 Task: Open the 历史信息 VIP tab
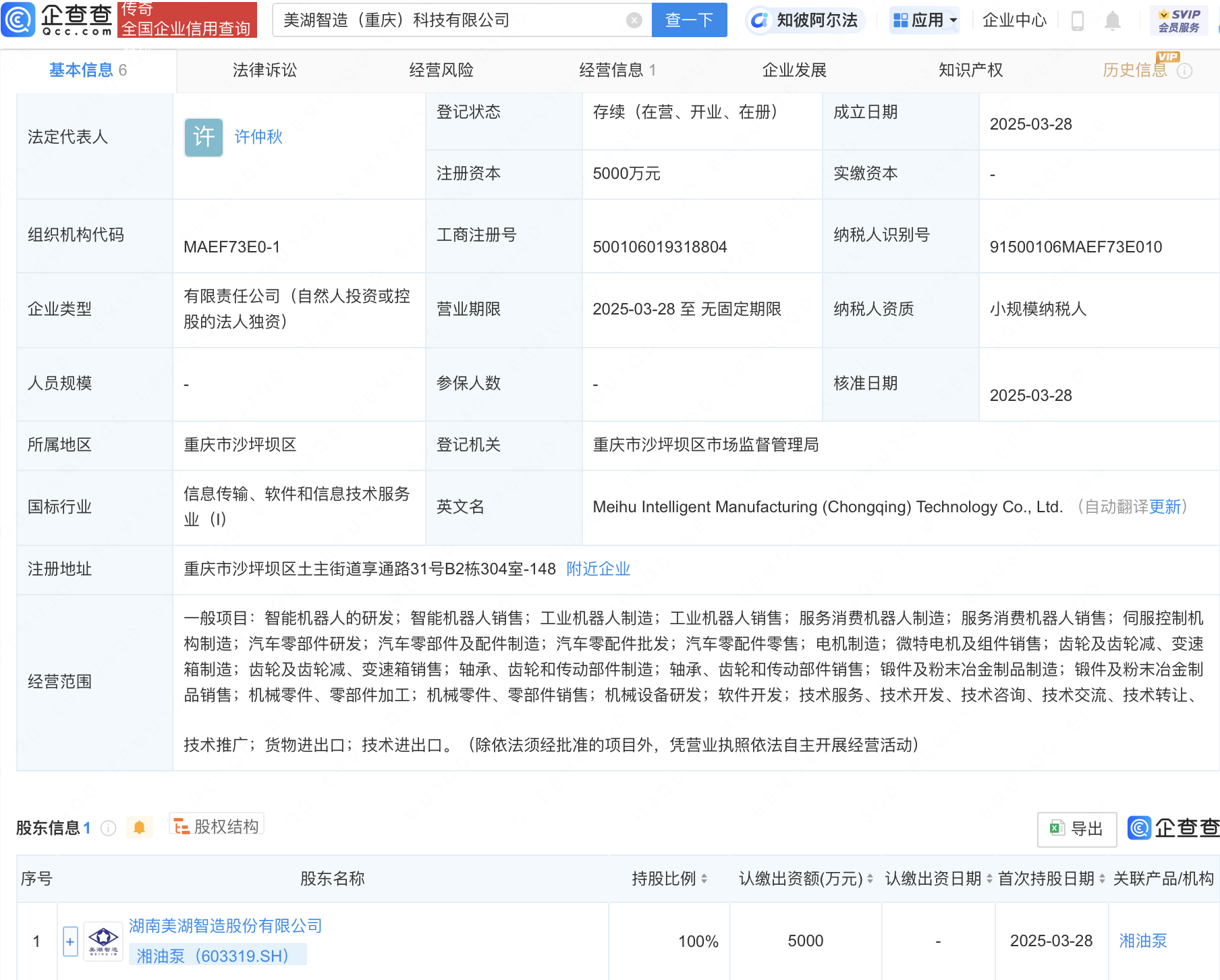(1135, 70)
